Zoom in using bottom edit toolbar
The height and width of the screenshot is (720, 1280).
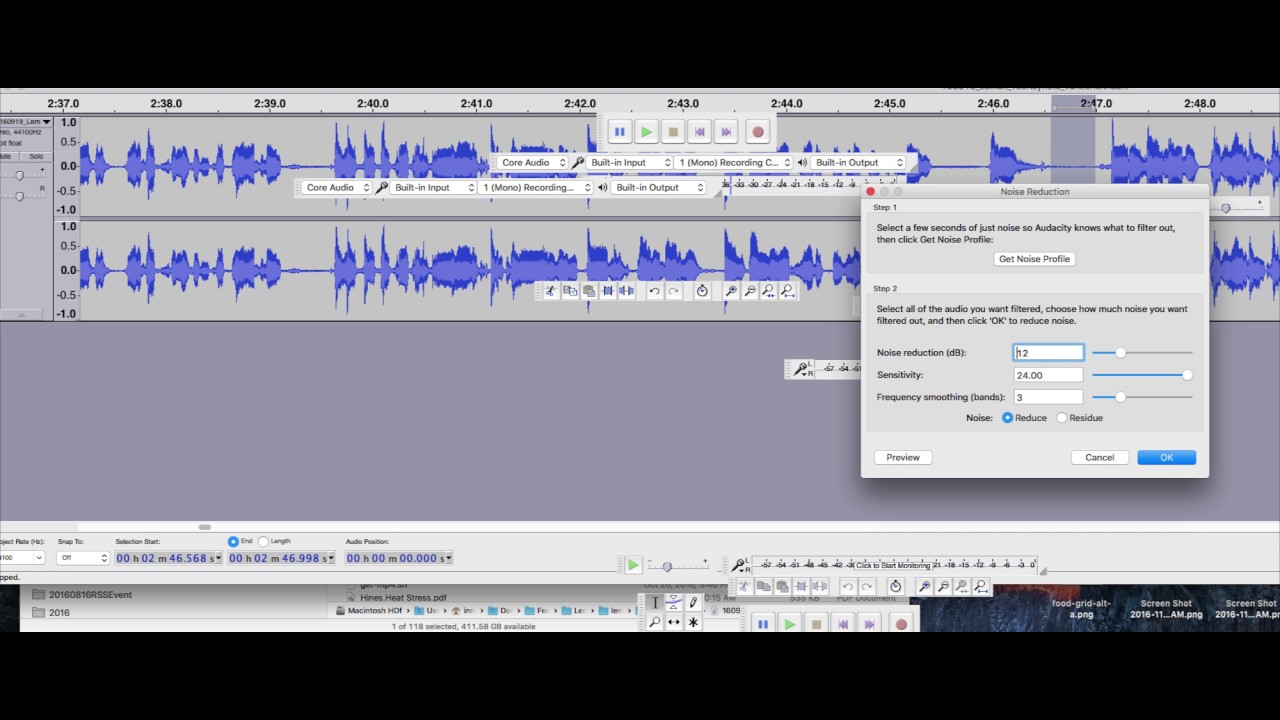click(x=924, y=586)
